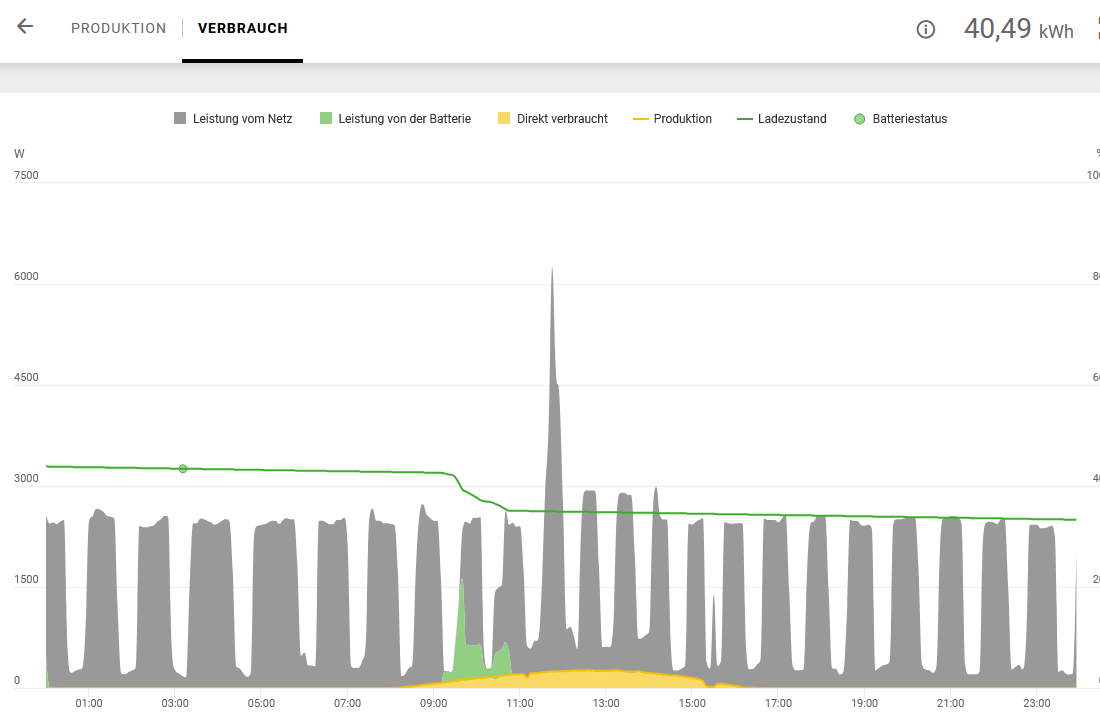1100x723 pixels.
Task: Click the 15:00 time axis label
Action: coord(692,703)
